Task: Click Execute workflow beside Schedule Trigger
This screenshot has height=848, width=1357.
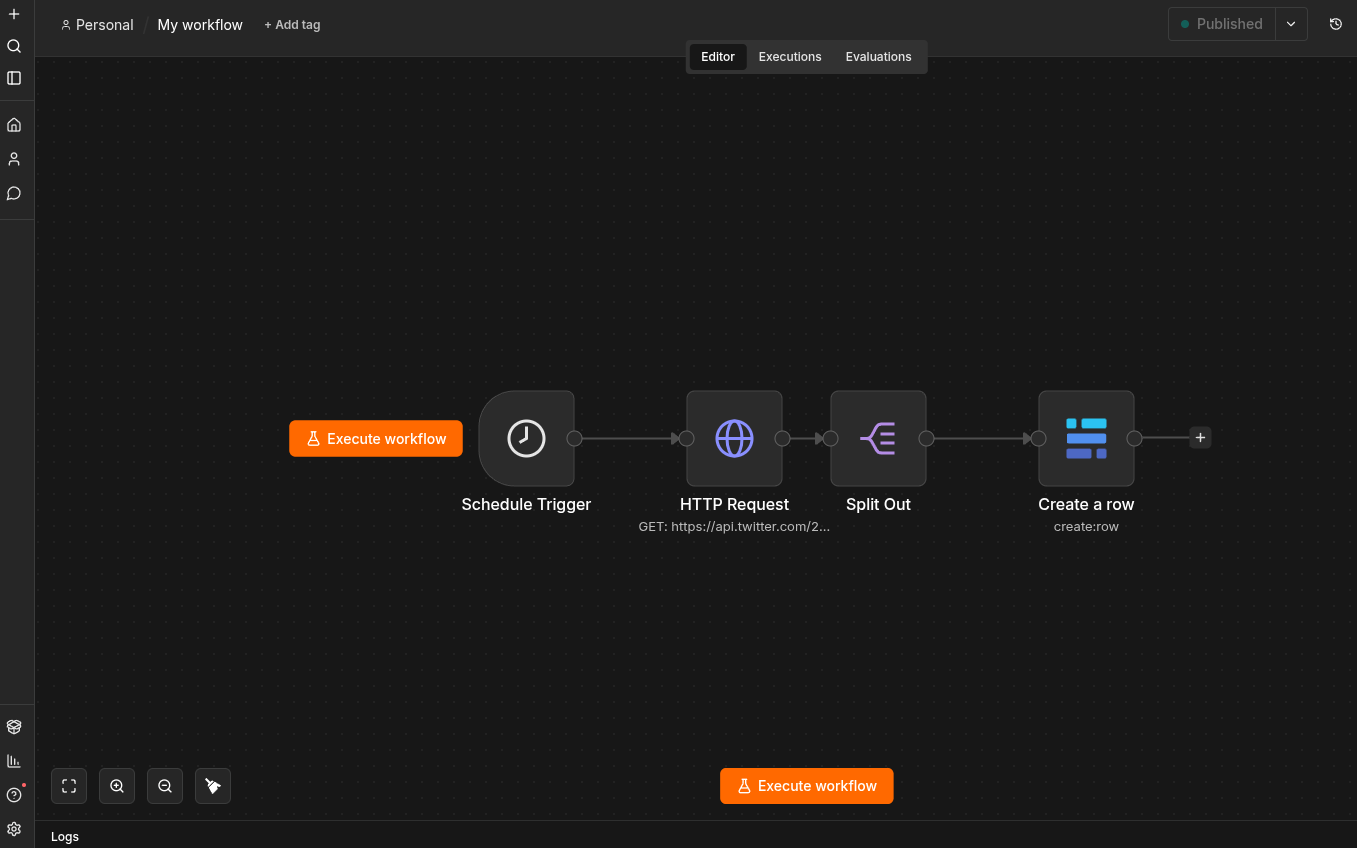Action: pyautogui.click(x=376, y=438)
